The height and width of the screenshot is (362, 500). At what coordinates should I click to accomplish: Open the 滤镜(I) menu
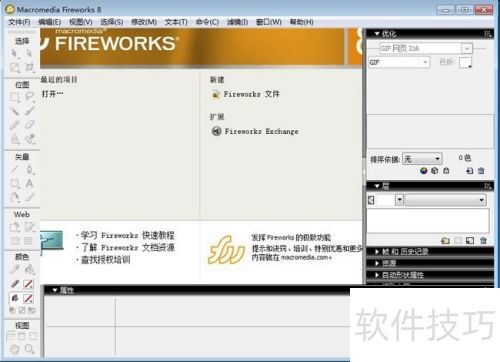tap(237, 22)
